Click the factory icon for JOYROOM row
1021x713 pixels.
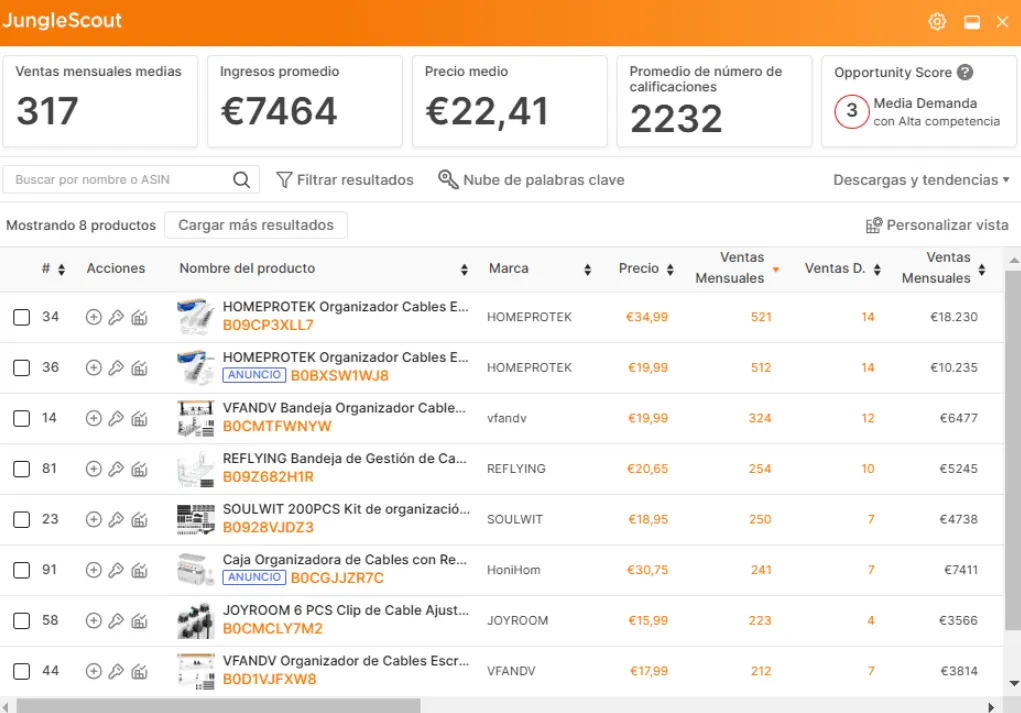[139, 621]
